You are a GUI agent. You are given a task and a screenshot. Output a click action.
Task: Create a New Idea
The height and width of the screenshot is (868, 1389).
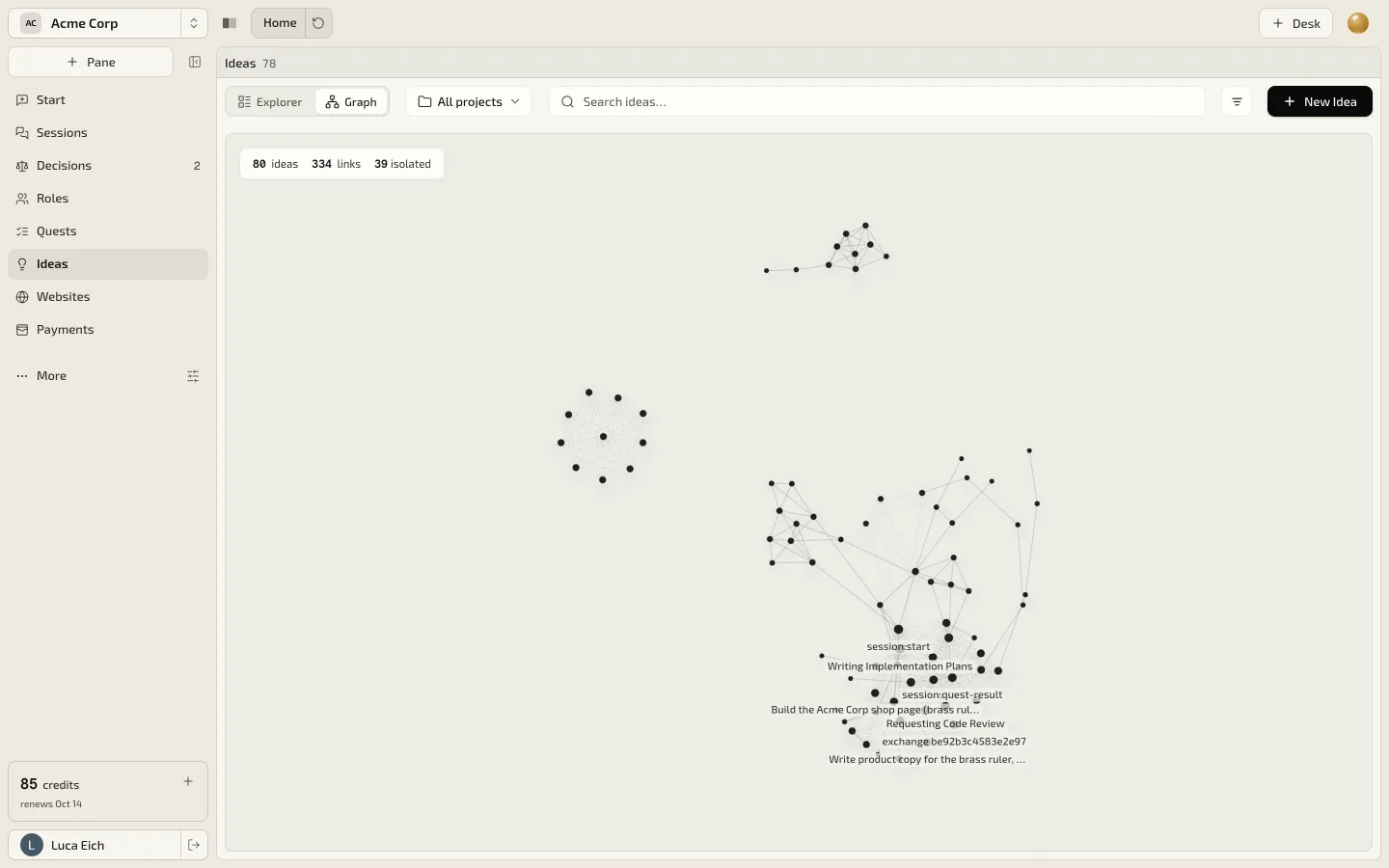pyautogui.click(x=1320, y=101)
